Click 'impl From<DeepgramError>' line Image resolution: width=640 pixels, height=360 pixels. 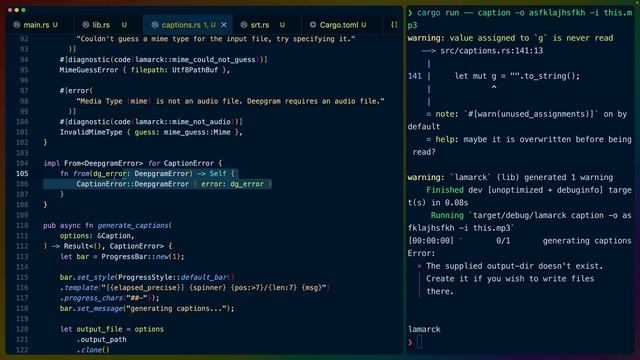point(133,163)
